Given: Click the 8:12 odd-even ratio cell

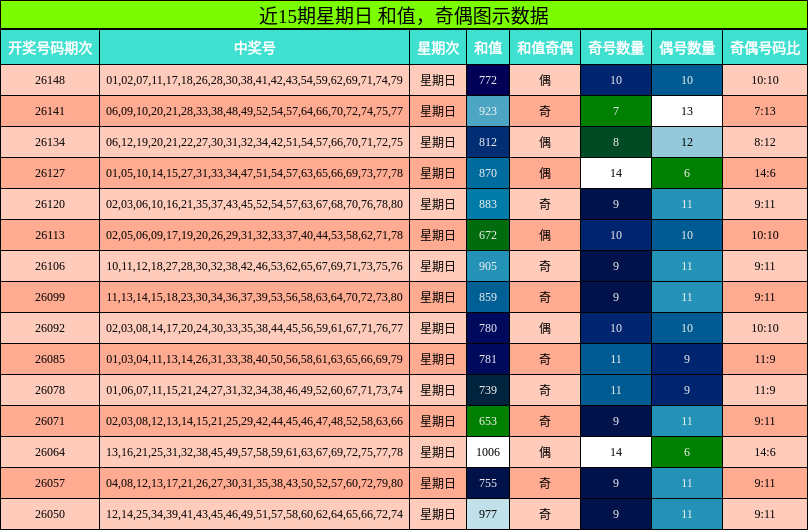Looking at the screenshot, I should point(765,142).
